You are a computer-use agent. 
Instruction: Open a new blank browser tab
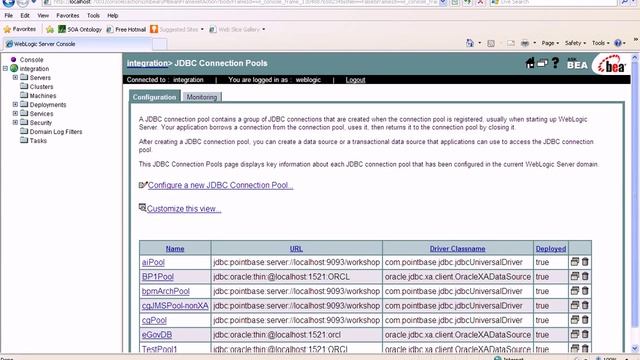160,44
